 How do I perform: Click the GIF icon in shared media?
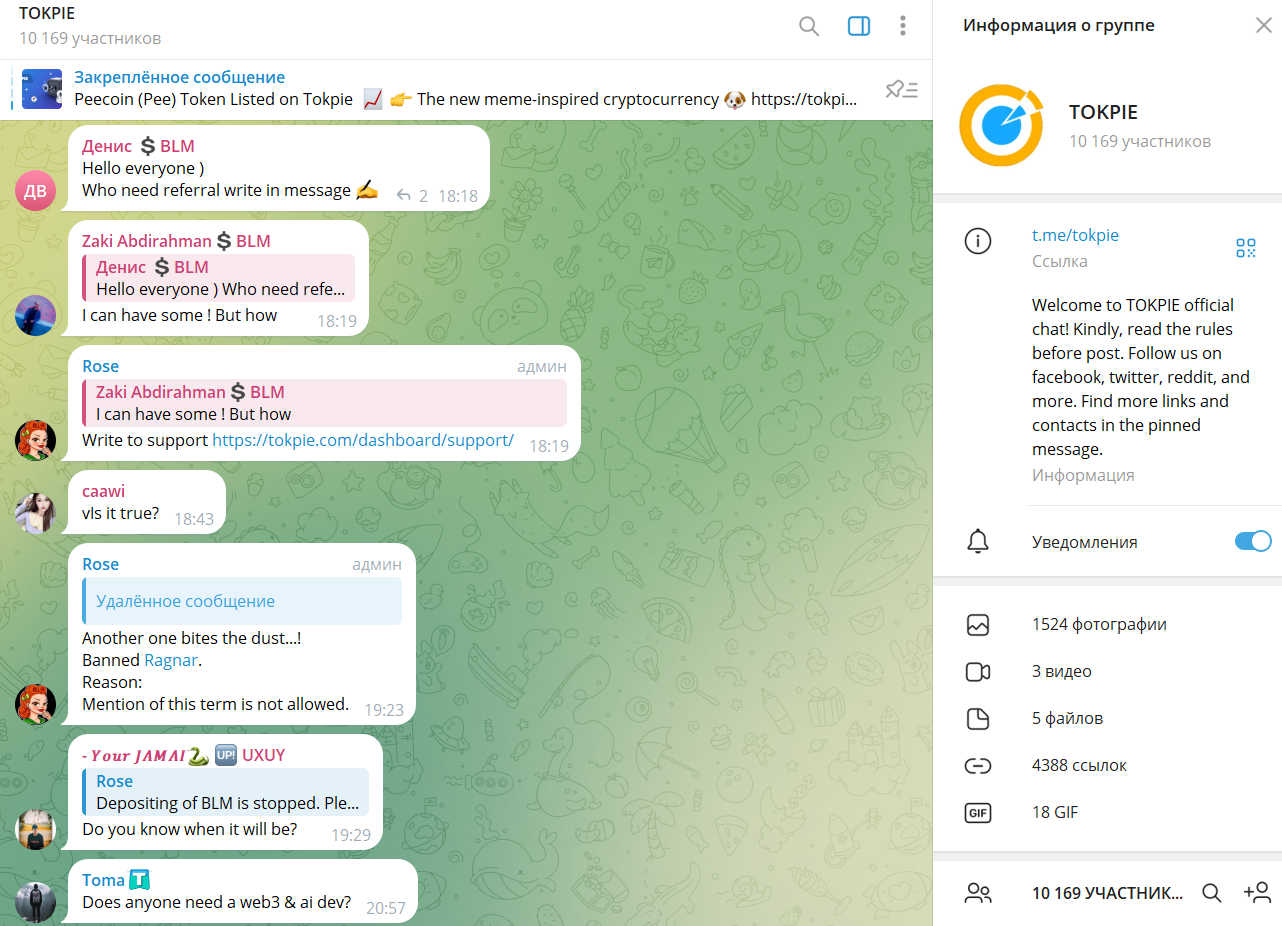point(977,813)
